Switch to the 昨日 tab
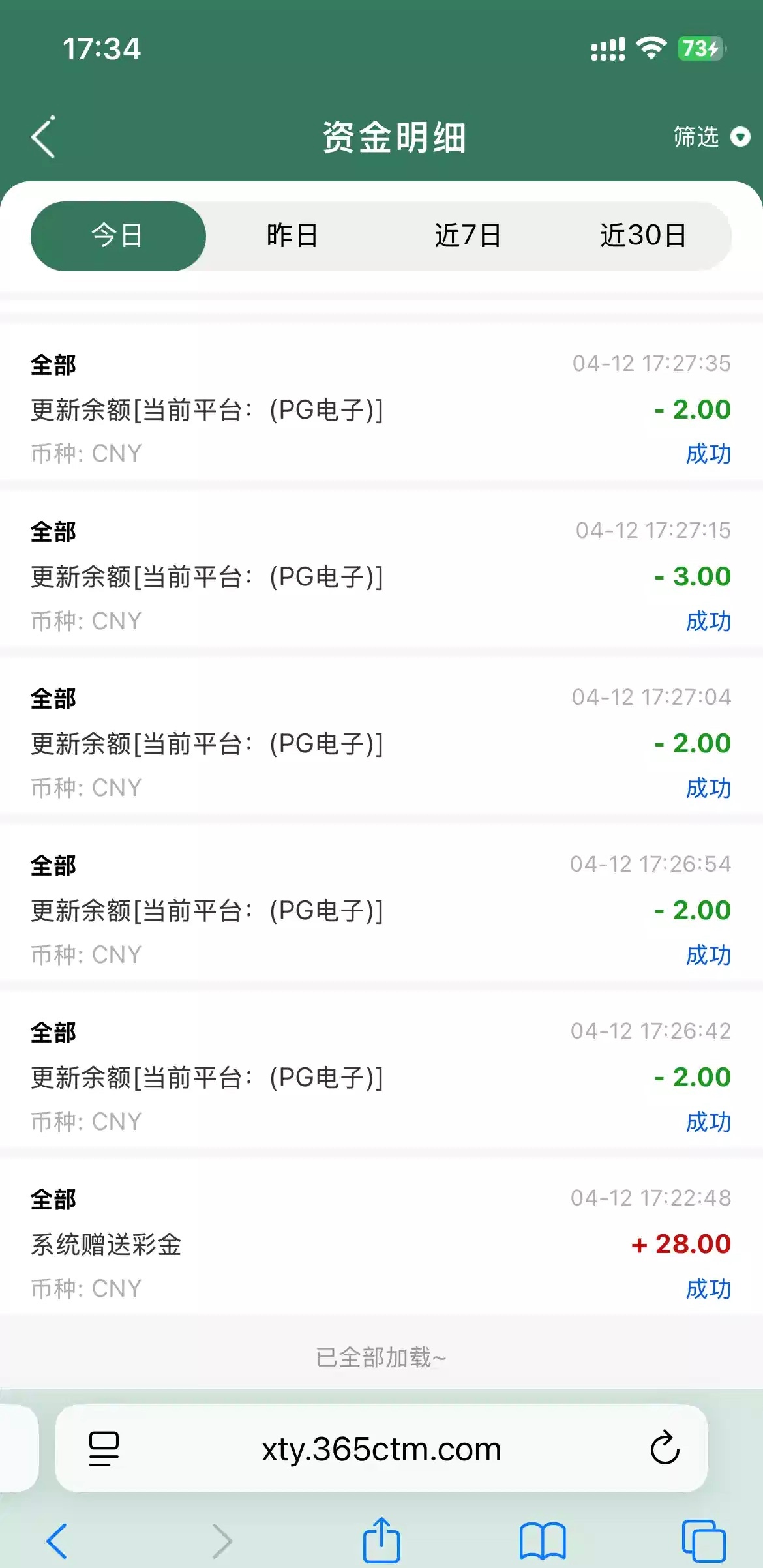This screenshot has width=763, height=1568. click(292, 236)
